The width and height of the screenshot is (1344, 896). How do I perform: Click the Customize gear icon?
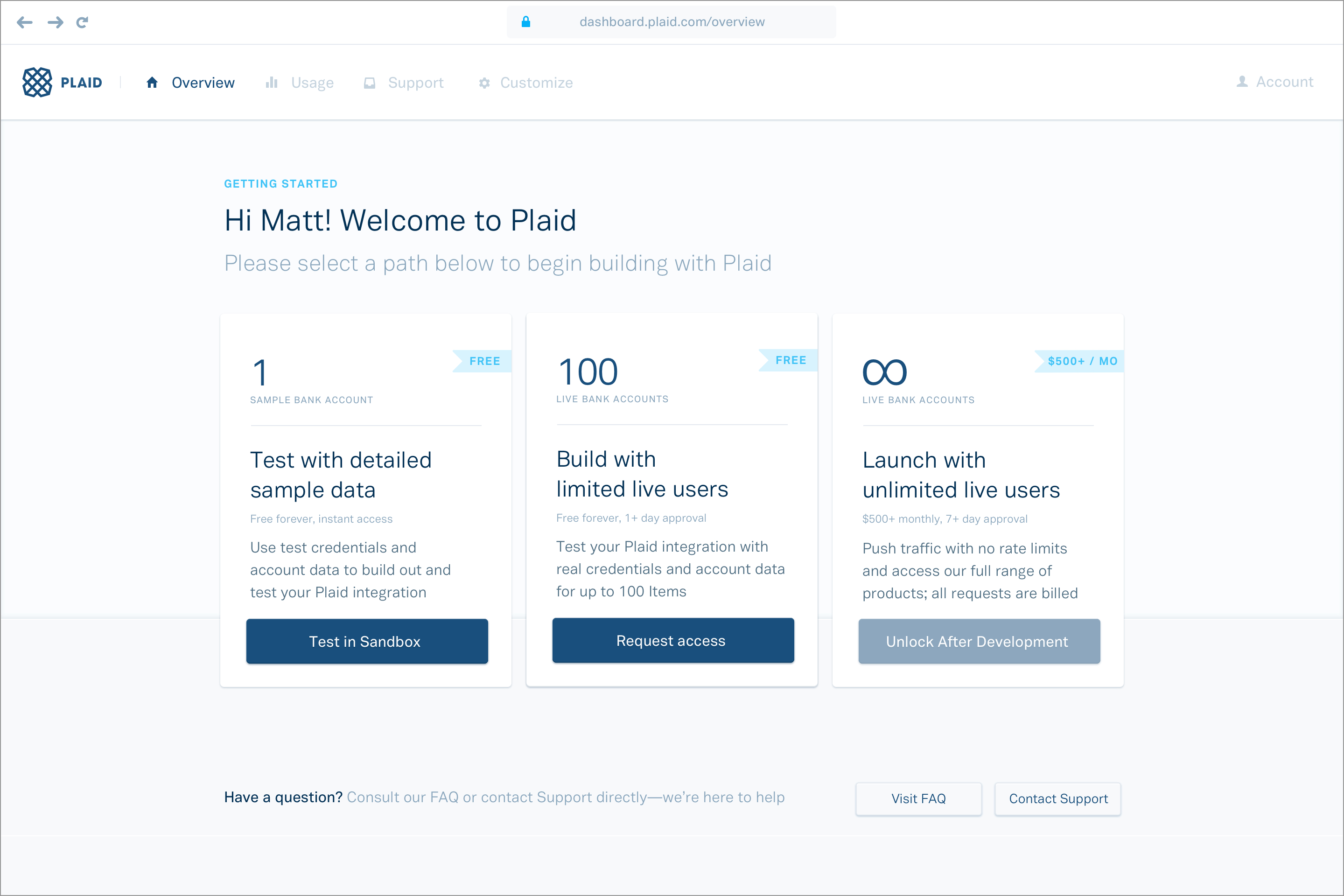point(484,83)
